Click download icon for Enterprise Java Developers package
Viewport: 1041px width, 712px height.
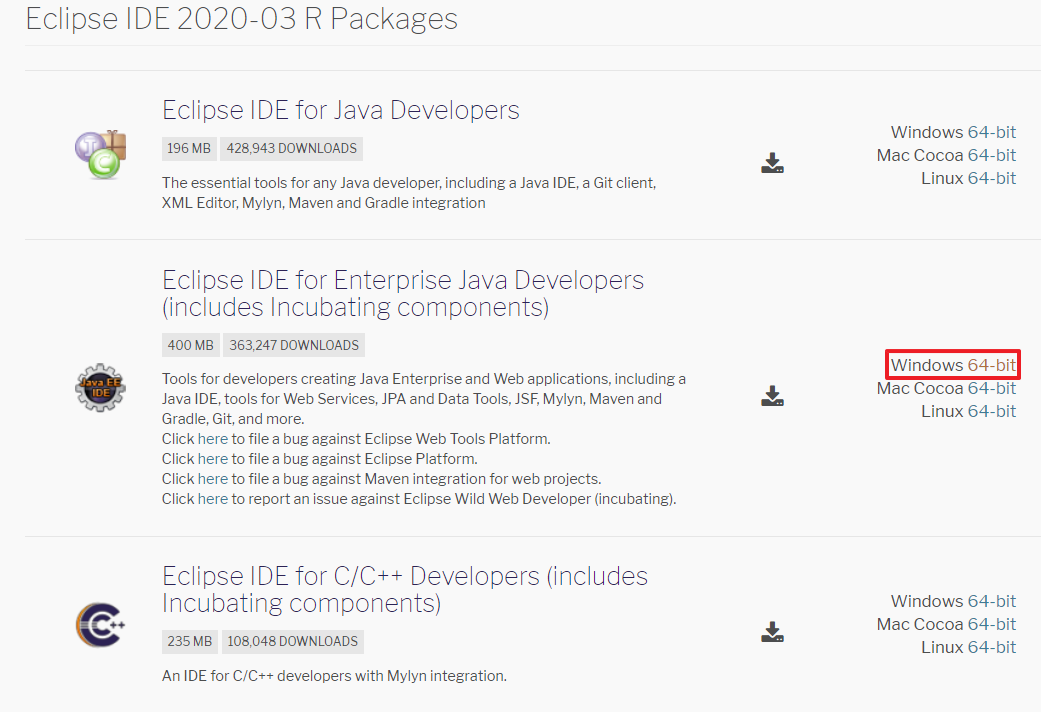[x=772, y=396]
